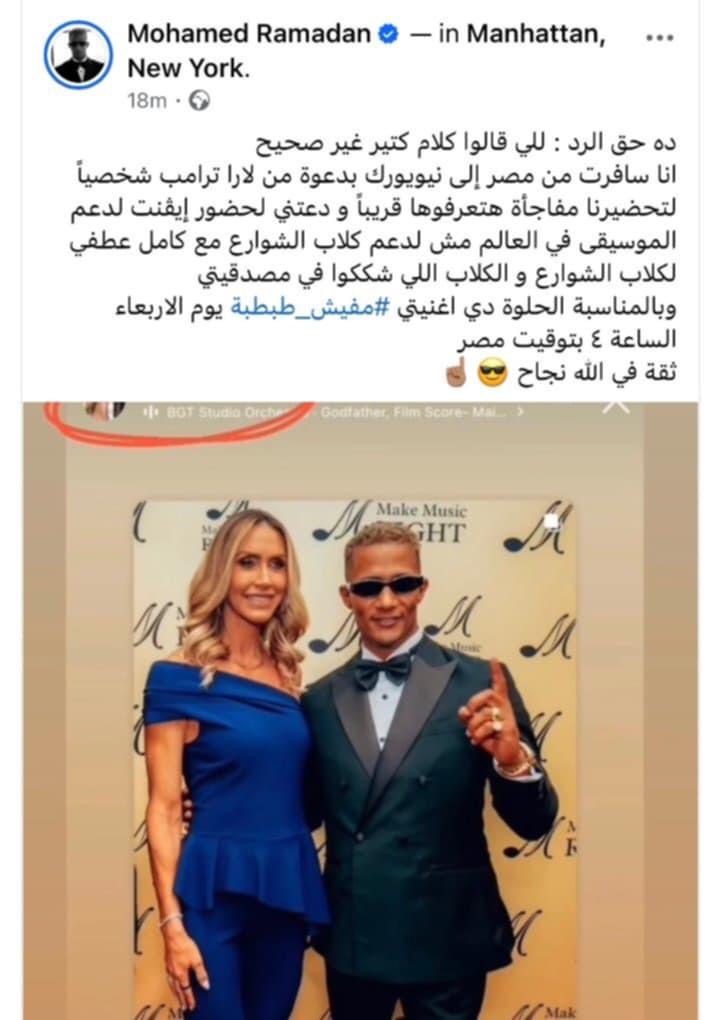
Task: Click the small white square on the photo
Action: click(x=552, y=521)
